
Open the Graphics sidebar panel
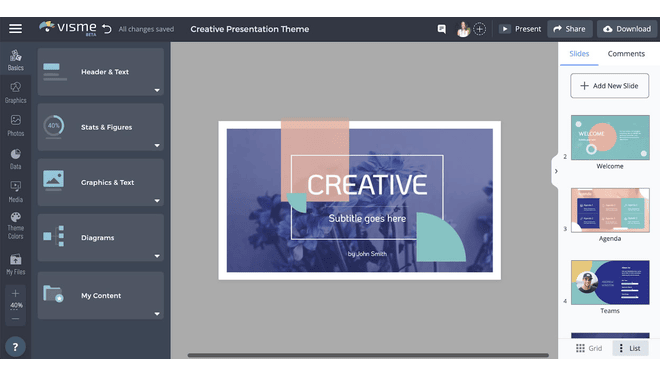tap(16, 93)
